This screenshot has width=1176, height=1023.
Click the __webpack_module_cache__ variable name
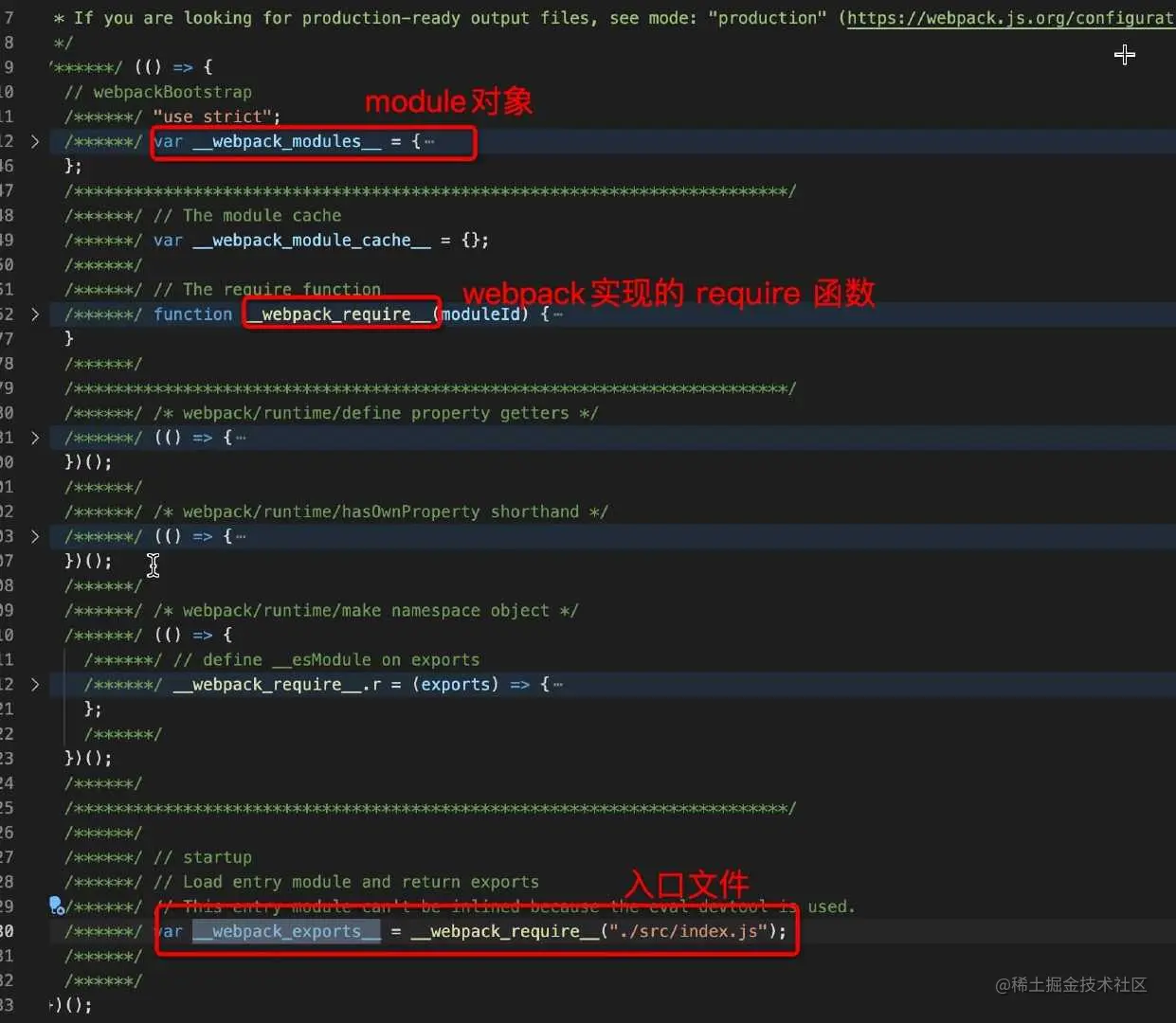[x=312, y=241]
